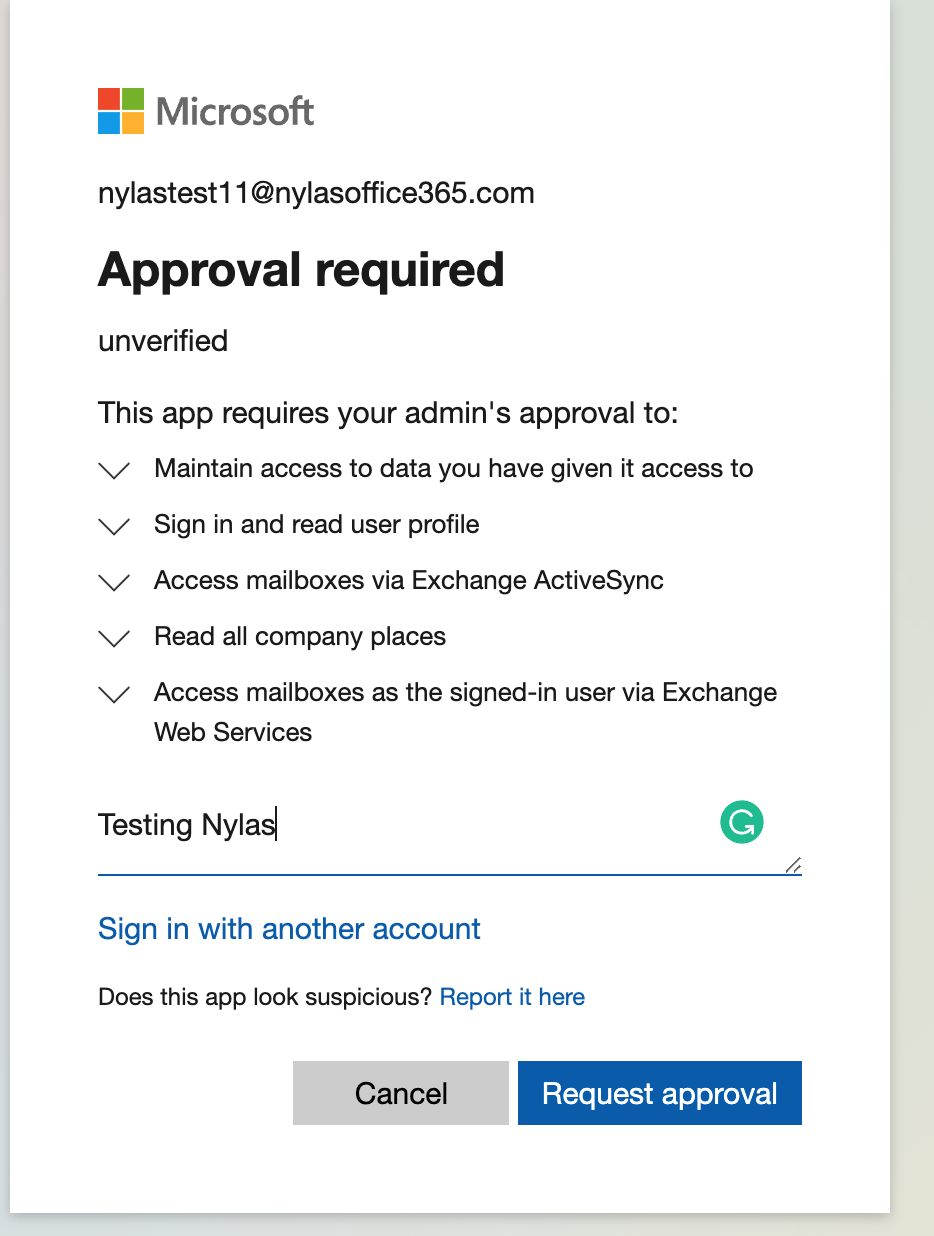Expand the 'Read all company places' permission
This screenshot has width=934, height=1236.
click(115, 638)
